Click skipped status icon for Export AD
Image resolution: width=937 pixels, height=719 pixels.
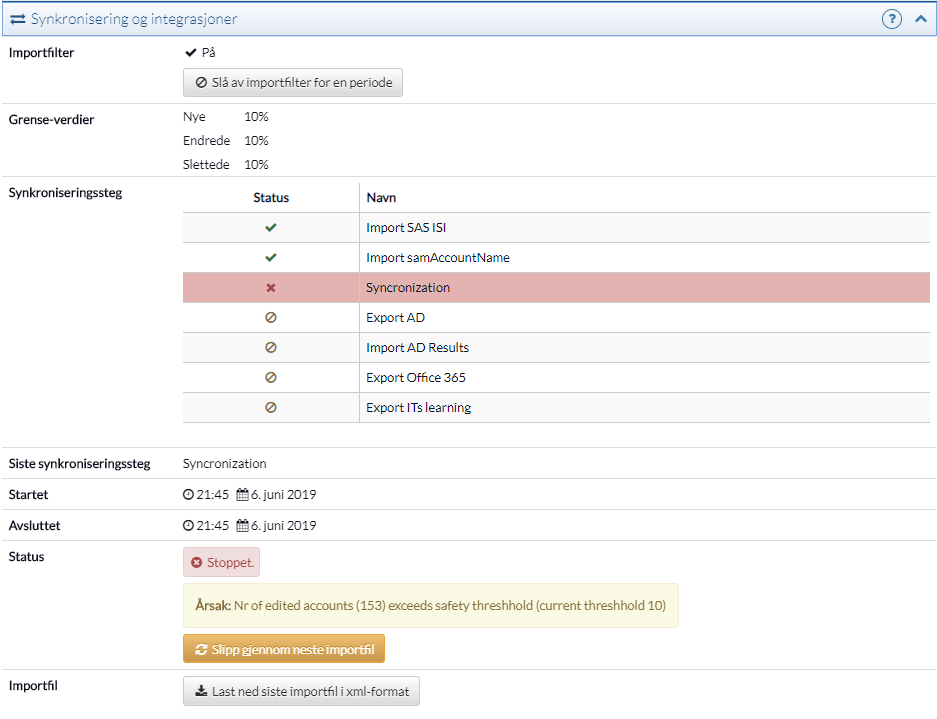coord(271,318)
